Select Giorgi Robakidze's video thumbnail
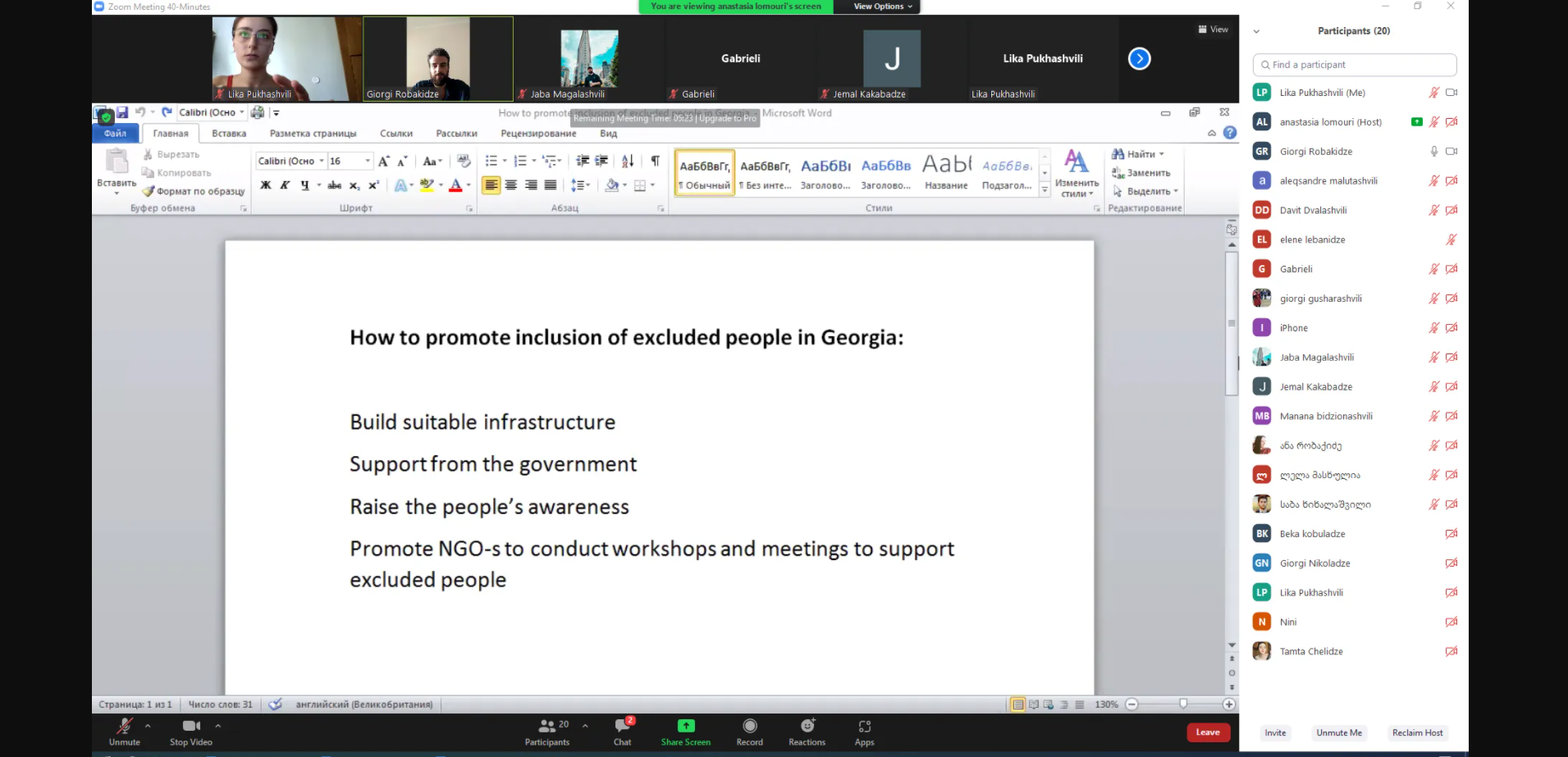The height and width of the screenshot is (757, 1568). [x=438, y=59]
